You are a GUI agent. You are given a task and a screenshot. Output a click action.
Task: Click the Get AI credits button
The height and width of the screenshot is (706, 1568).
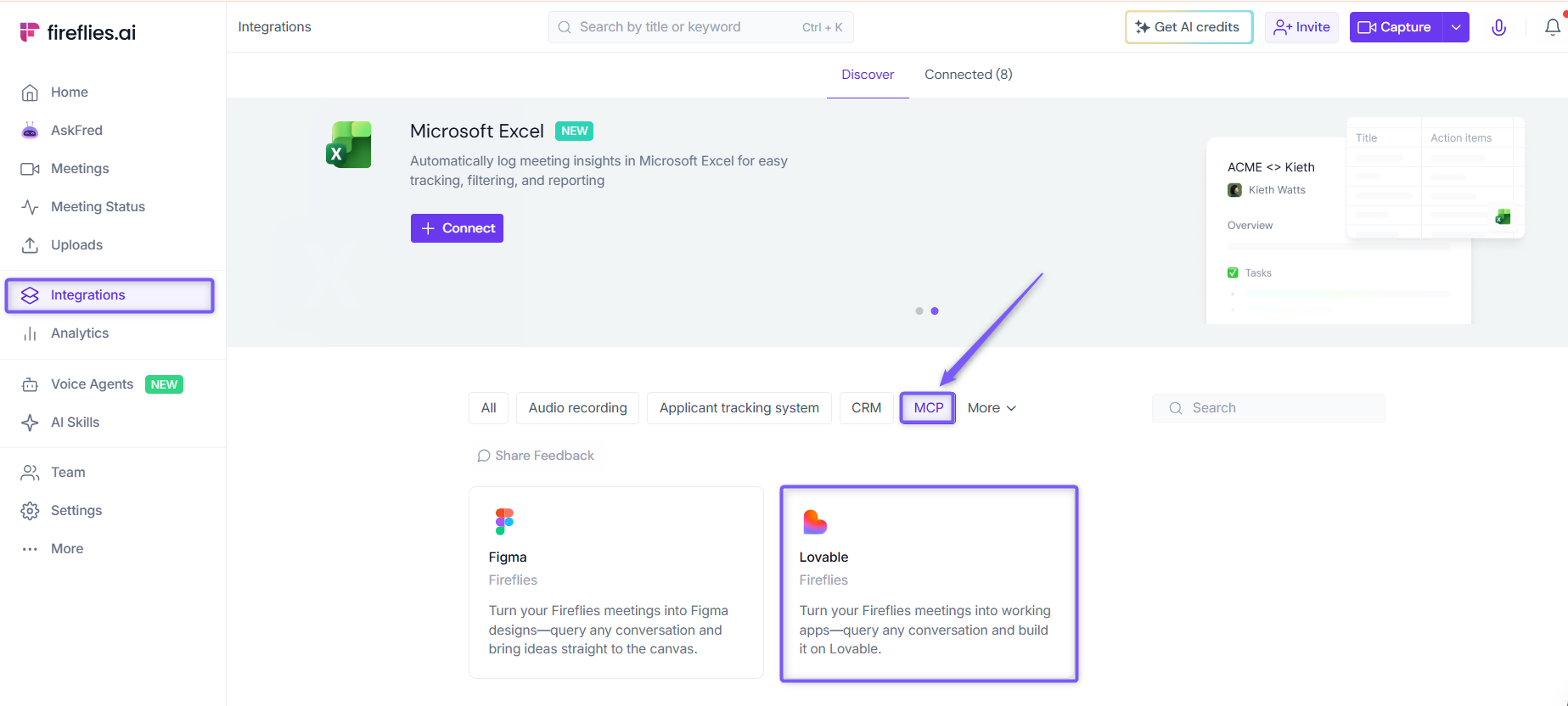[x=1189, y=27]
